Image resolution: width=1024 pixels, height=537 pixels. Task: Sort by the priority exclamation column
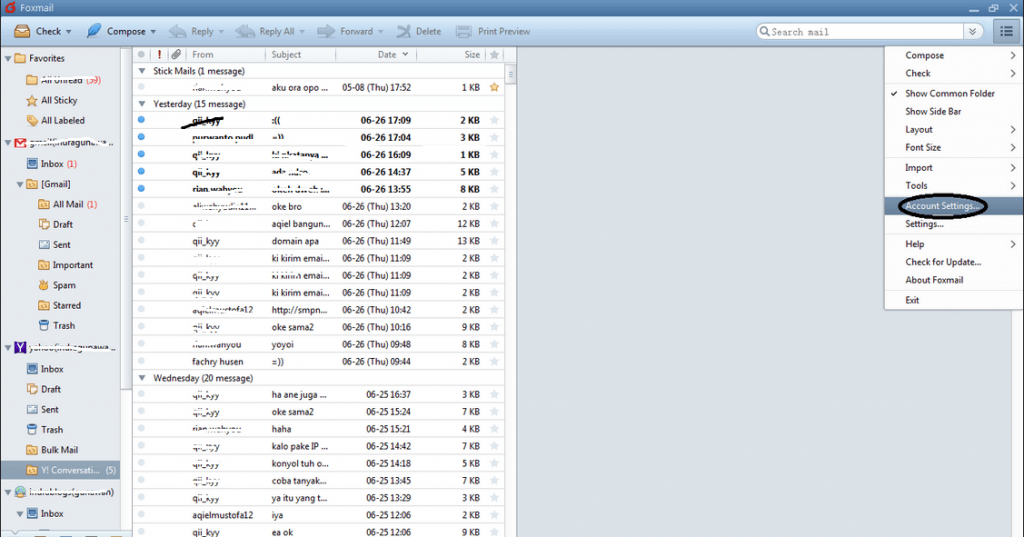(x=159, y=55)
